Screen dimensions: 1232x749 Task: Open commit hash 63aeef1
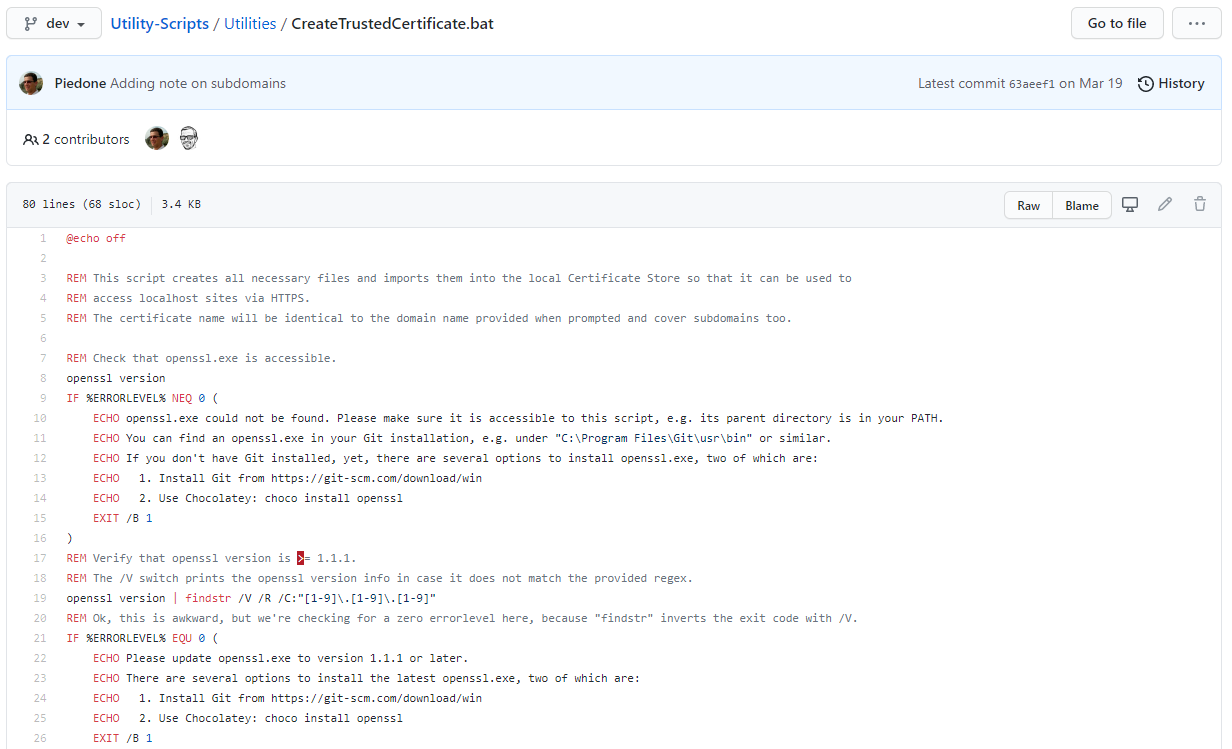click(x=1031, y=84)
